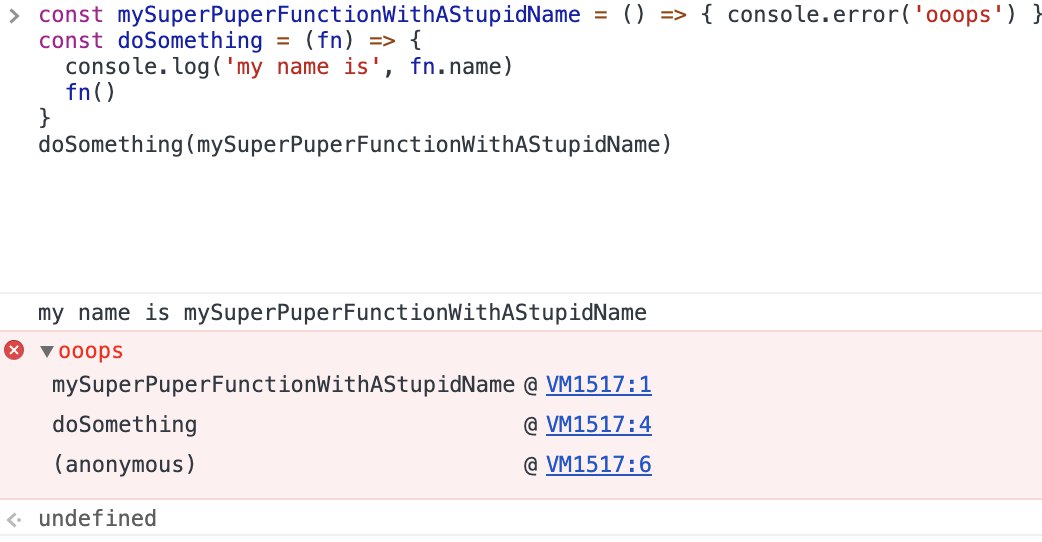The width and height of the screenshot is (1042, 542).
Task: Open the VM1517:1 source link
Action: click(x=598, y=385)
